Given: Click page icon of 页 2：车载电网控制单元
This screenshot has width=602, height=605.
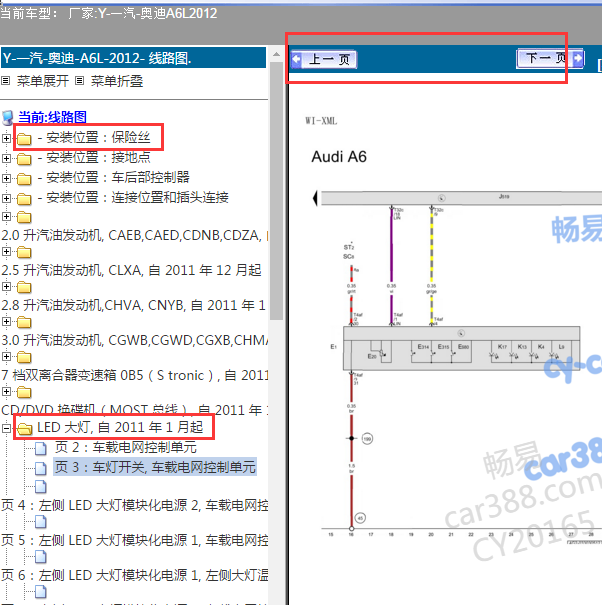Looking at the screenshot, I should [x=41, y=448].
